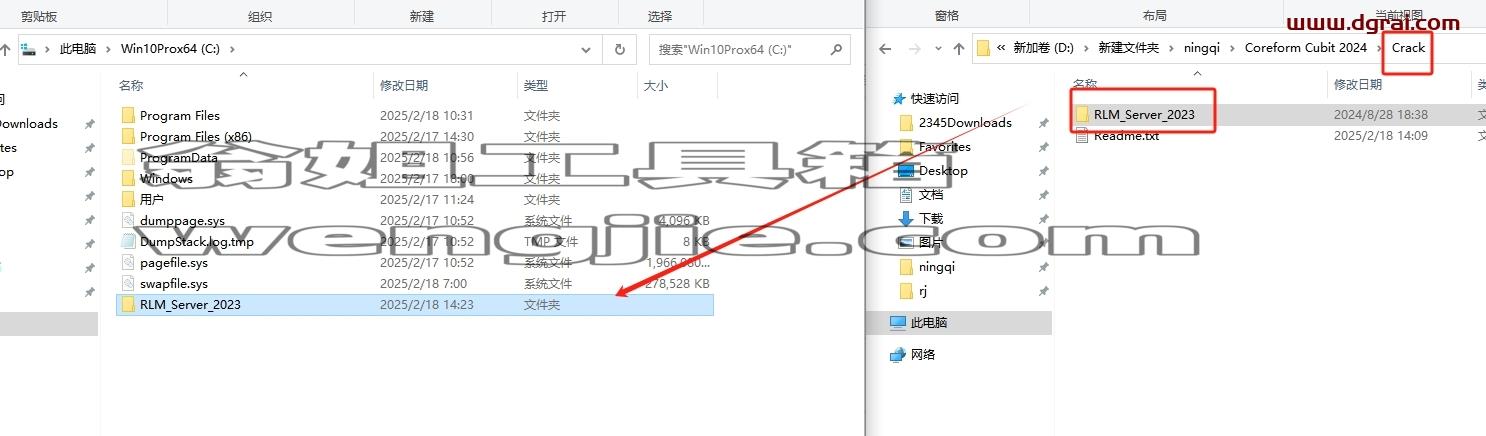This screenshot has width=1486, height=436.
Task: Click the drive icon in C: address bar
Action: (29, 49)
